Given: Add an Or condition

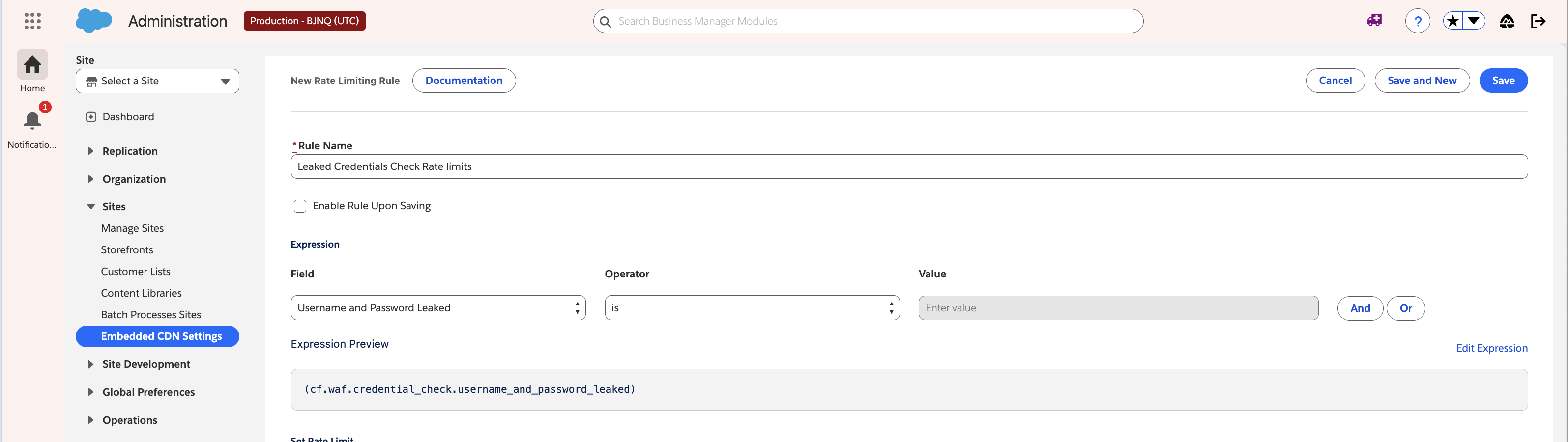Looking at the screenshot, I should [1405, 308].
